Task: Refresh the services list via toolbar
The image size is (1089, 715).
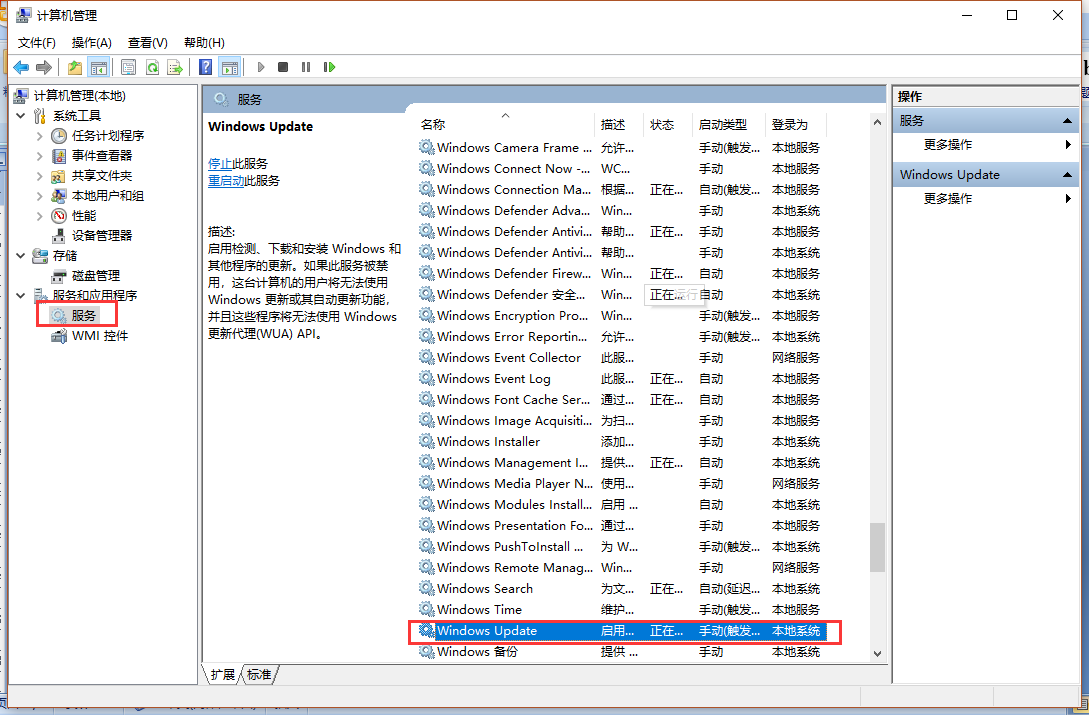Action: (152, 67)
